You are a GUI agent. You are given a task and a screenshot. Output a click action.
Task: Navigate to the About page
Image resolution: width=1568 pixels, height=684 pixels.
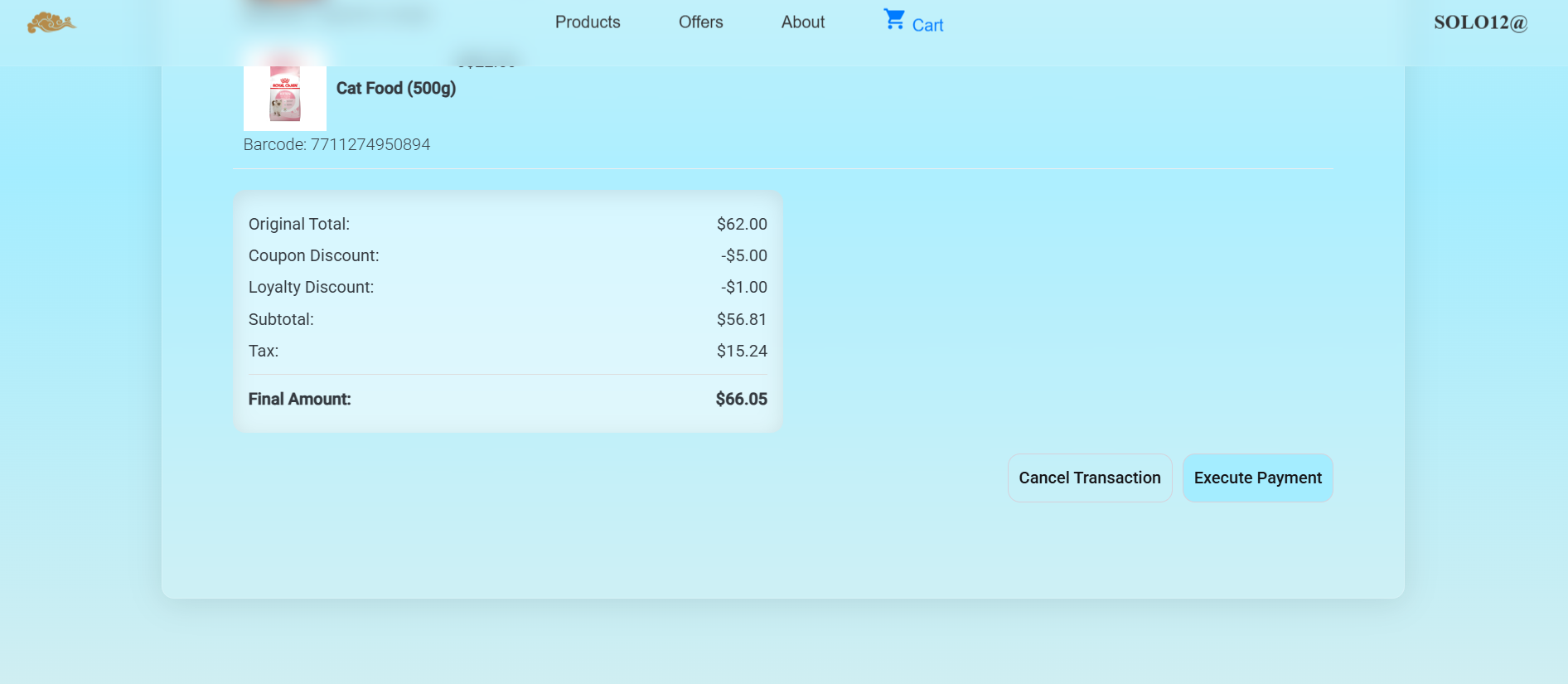click(802, 22)
